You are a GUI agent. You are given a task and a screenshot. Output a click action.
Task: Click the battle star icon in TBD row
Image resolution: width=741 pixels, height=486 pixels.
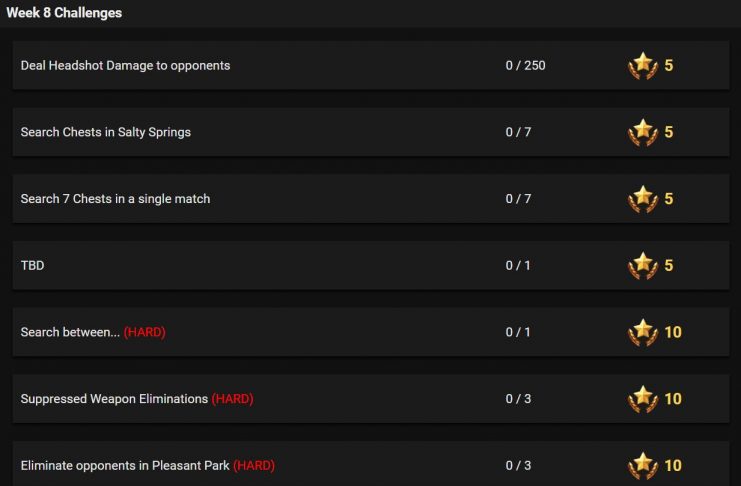point(643,265)
